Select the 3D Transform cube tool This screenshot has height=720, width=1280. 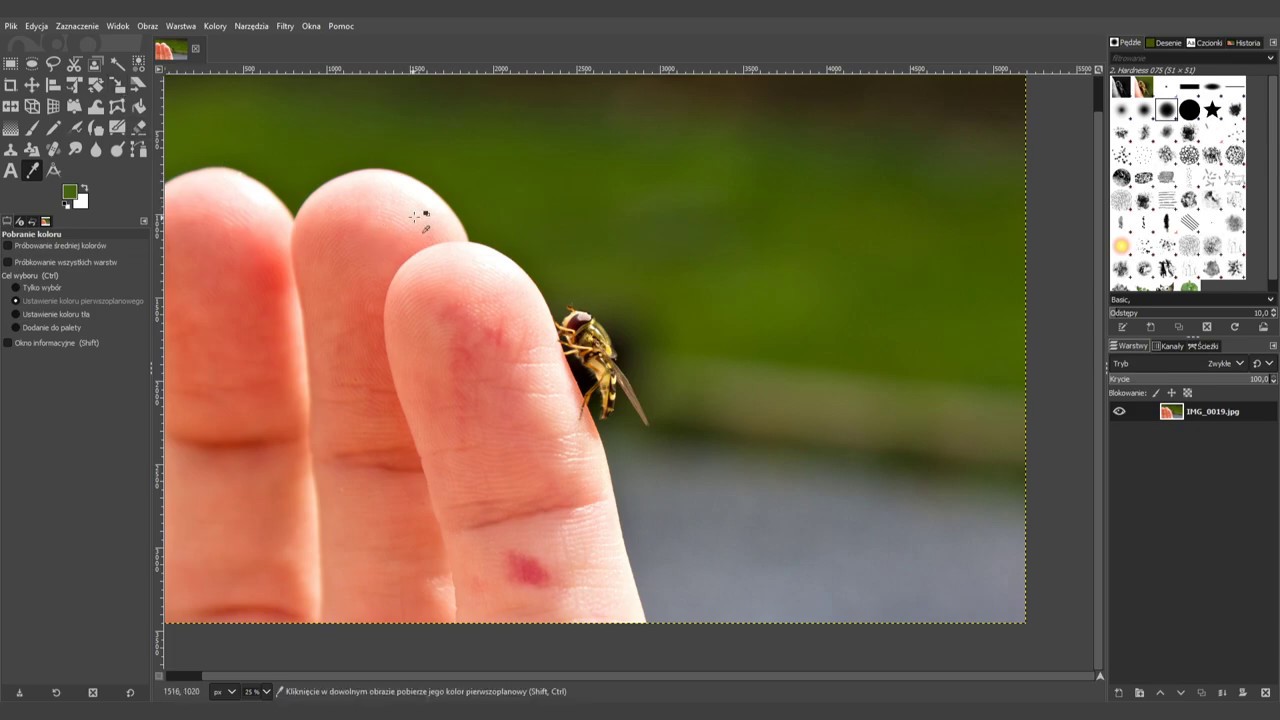click(x=32, y=106)
